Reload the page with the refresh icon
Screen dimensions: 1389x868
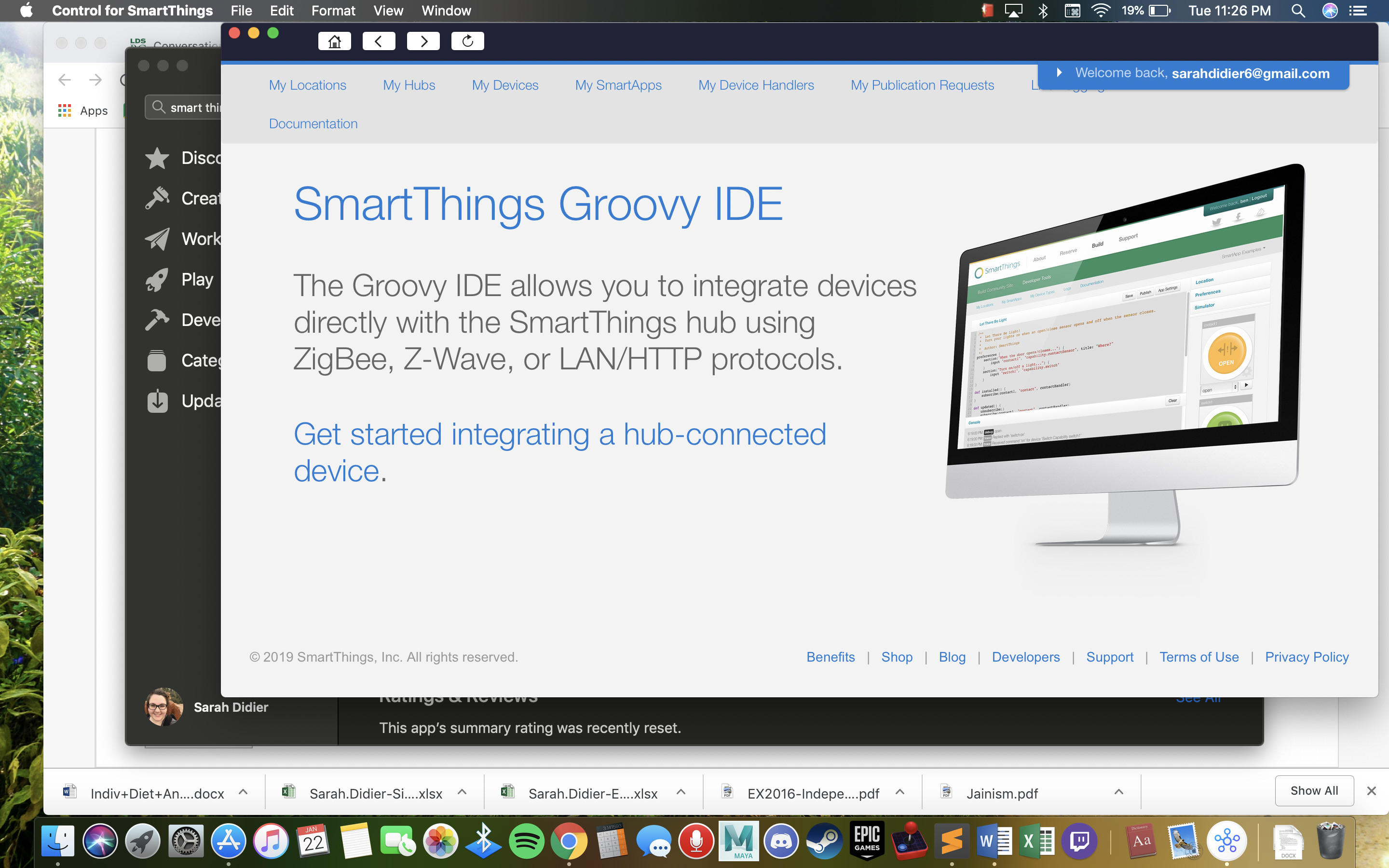[x=467, y=41]
